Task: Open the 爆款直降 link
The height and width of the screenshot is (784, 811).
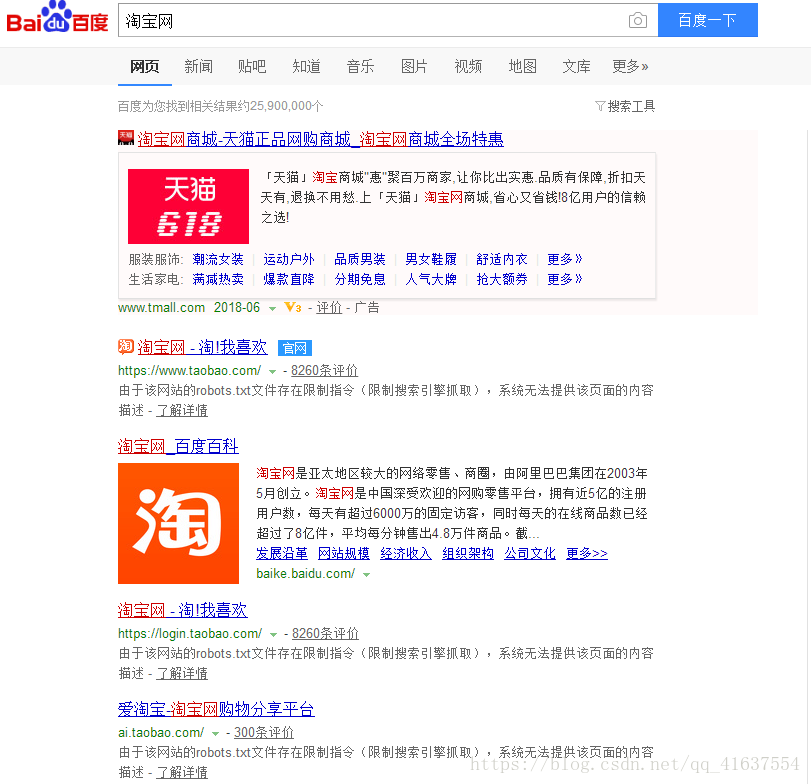Action: [x=289, y=279]
